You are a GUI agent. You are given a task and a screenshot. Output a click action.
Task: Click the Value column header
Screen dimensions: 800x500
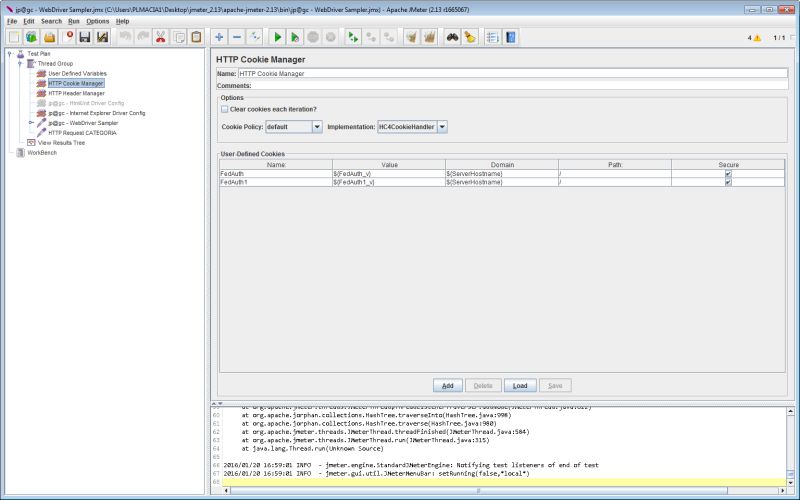click(x=389, y=165)
